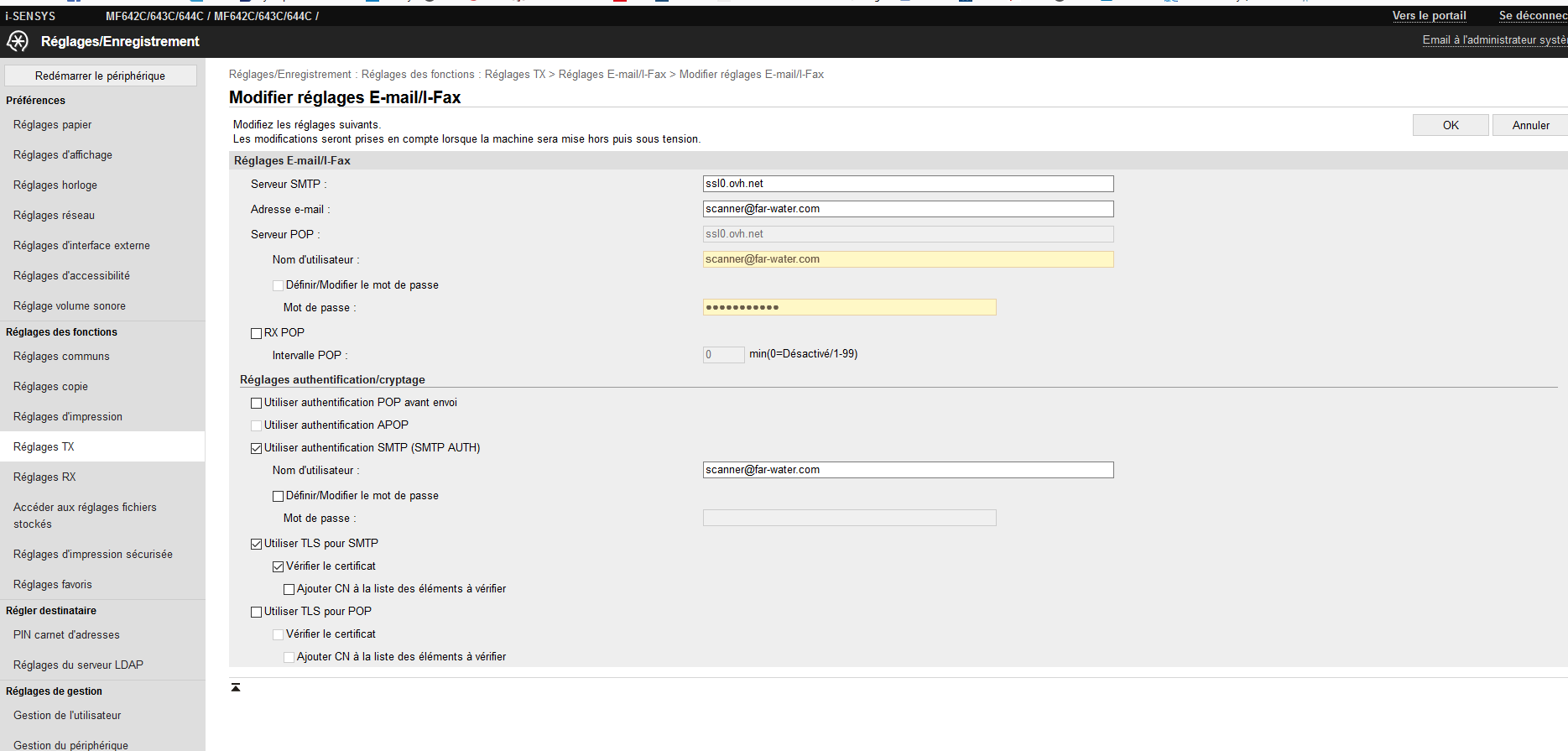Open Réglages réseau from Préférences
This screenshot has width=1568, height=751.
54,216
